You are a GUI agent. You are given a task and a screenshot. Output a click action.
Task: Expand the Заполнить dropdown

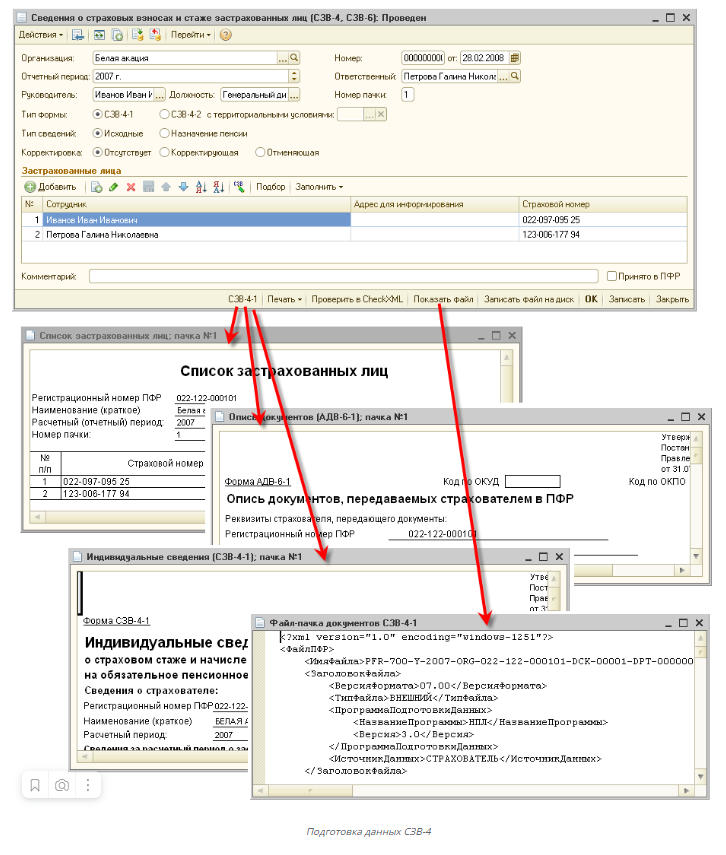[319, 187]
